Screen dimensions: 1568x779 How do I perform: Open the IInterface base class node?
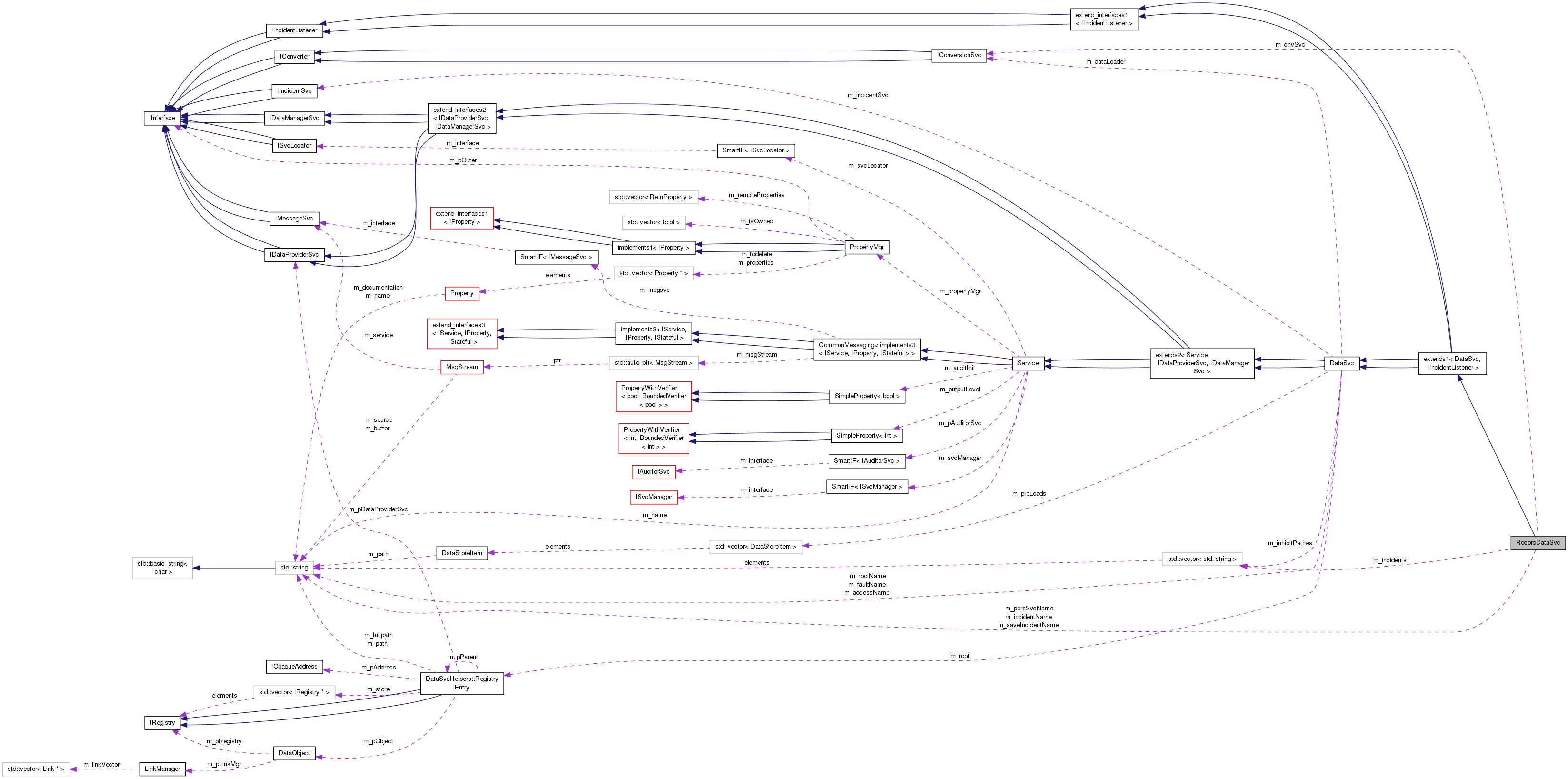click(x=162, y=118)
